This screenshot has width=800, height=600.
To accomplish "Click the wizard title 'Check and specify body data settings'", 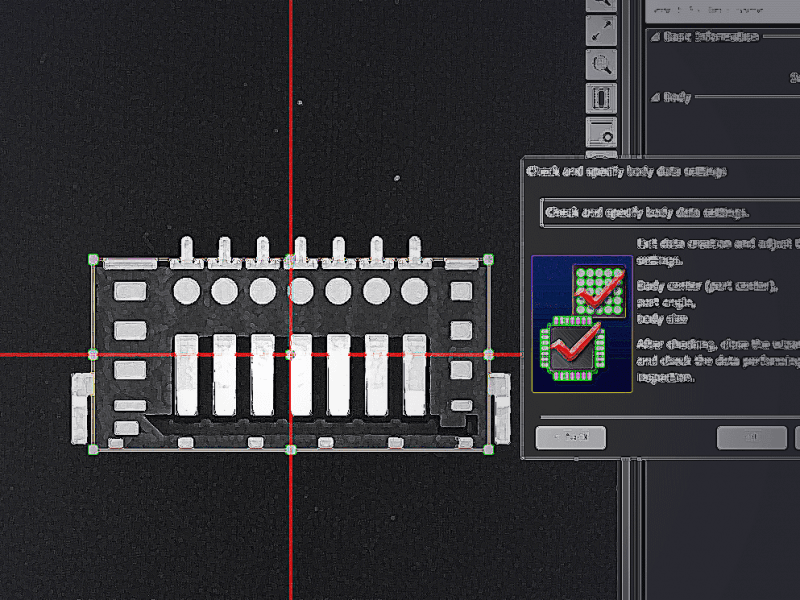I will 626,171.
